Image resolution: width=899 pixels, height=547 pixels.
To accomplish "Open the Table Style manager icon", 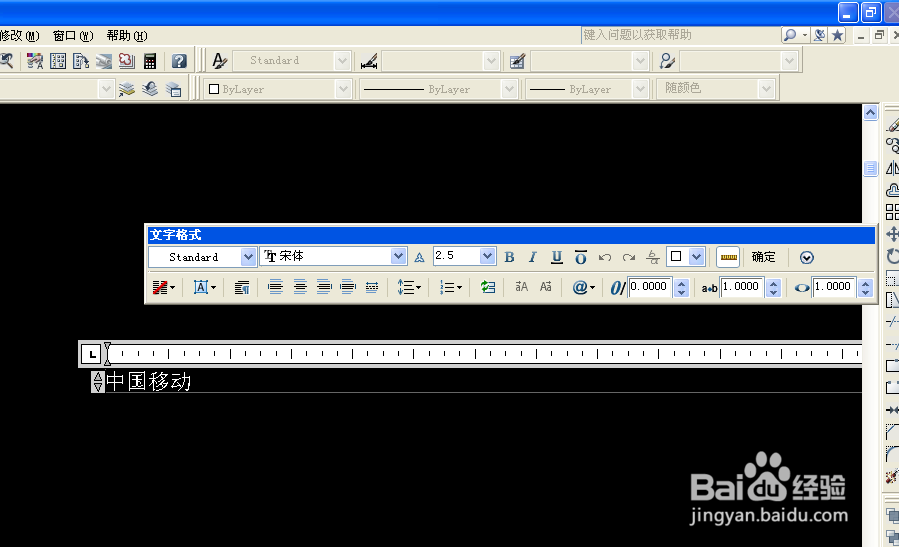I will pyautogui.click(x=517, y=61).
